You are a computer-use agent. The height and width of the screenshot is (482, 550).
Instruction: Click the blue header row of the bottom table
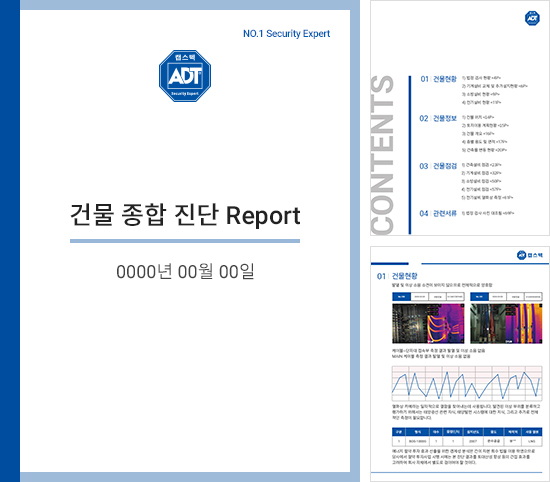click(x=467, y=432)
